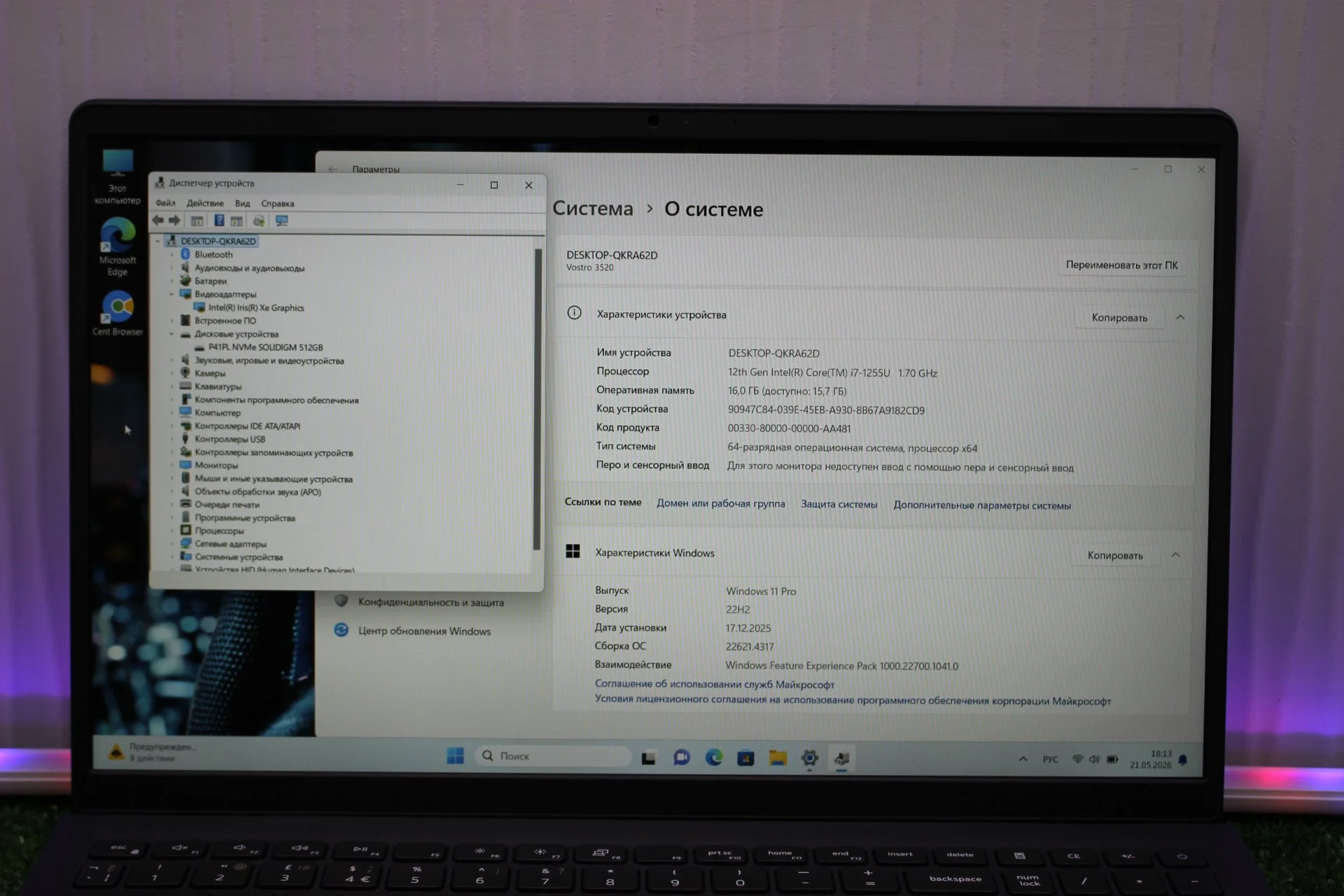Select the 'Процессоры' tree item
The height and width of the screenshot is (896, 1344).
tap(219, 531)
